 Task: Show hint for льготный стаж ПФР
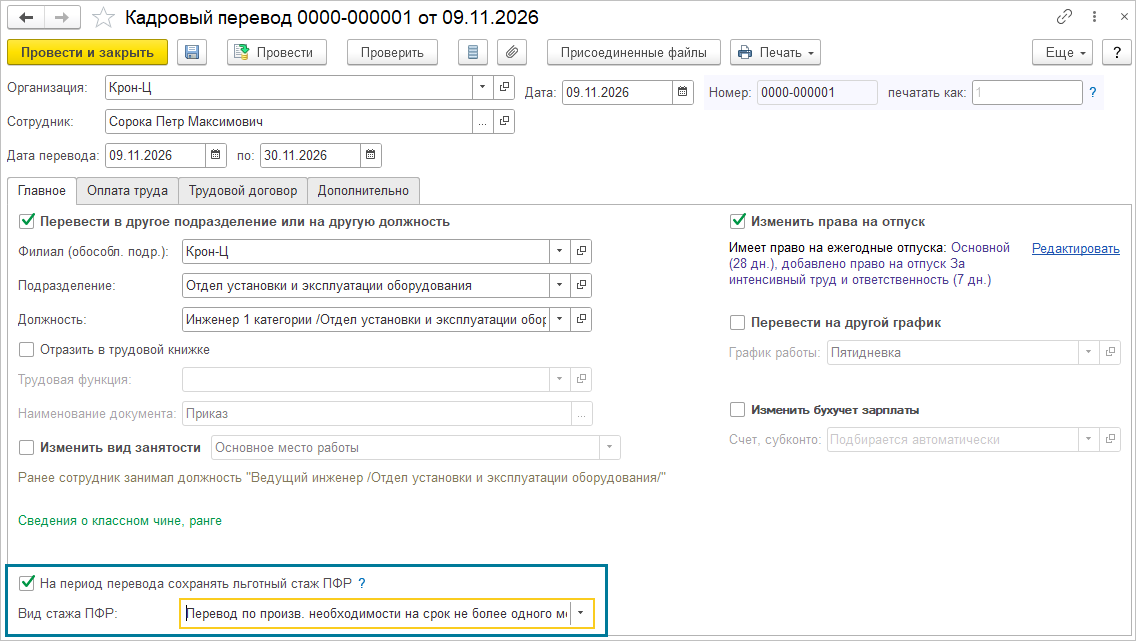[x=362, y=583]
